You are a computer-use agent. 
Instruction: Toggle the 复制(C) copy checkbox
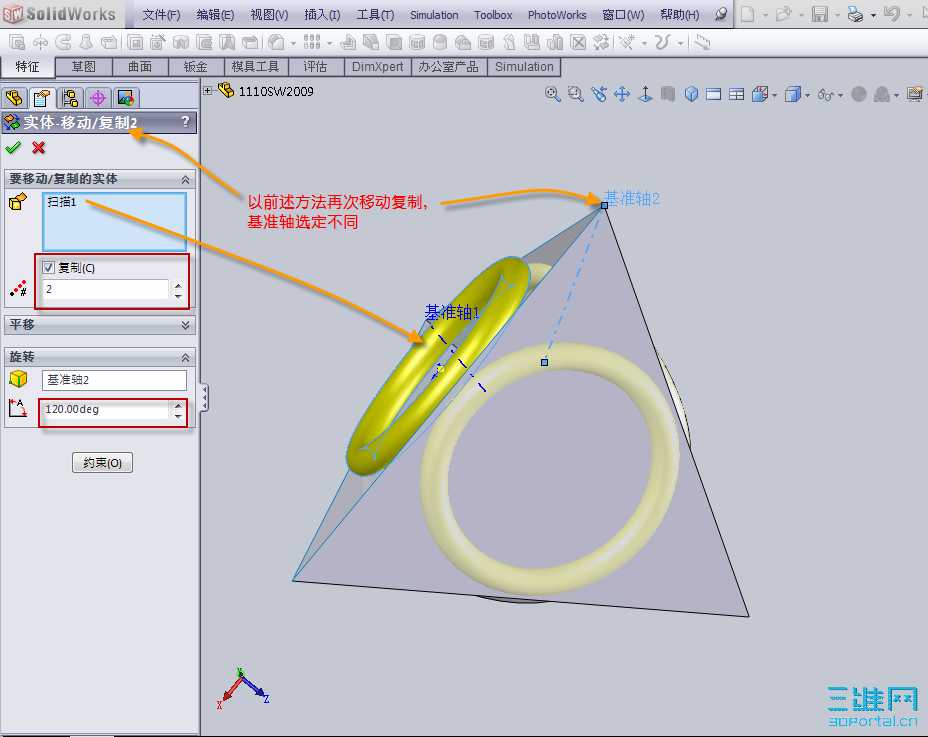tap(49, 268)
